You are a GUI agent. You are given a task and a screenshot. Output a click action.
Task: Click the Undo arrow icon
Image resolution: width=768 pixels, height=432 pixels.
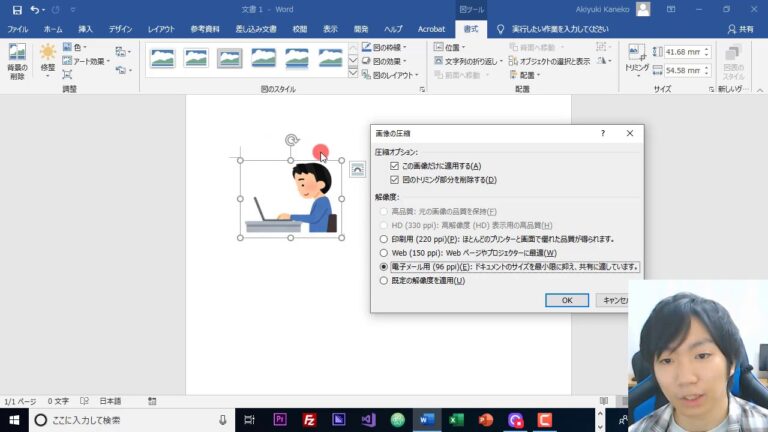pyautogui.click(x=34, y=10)
